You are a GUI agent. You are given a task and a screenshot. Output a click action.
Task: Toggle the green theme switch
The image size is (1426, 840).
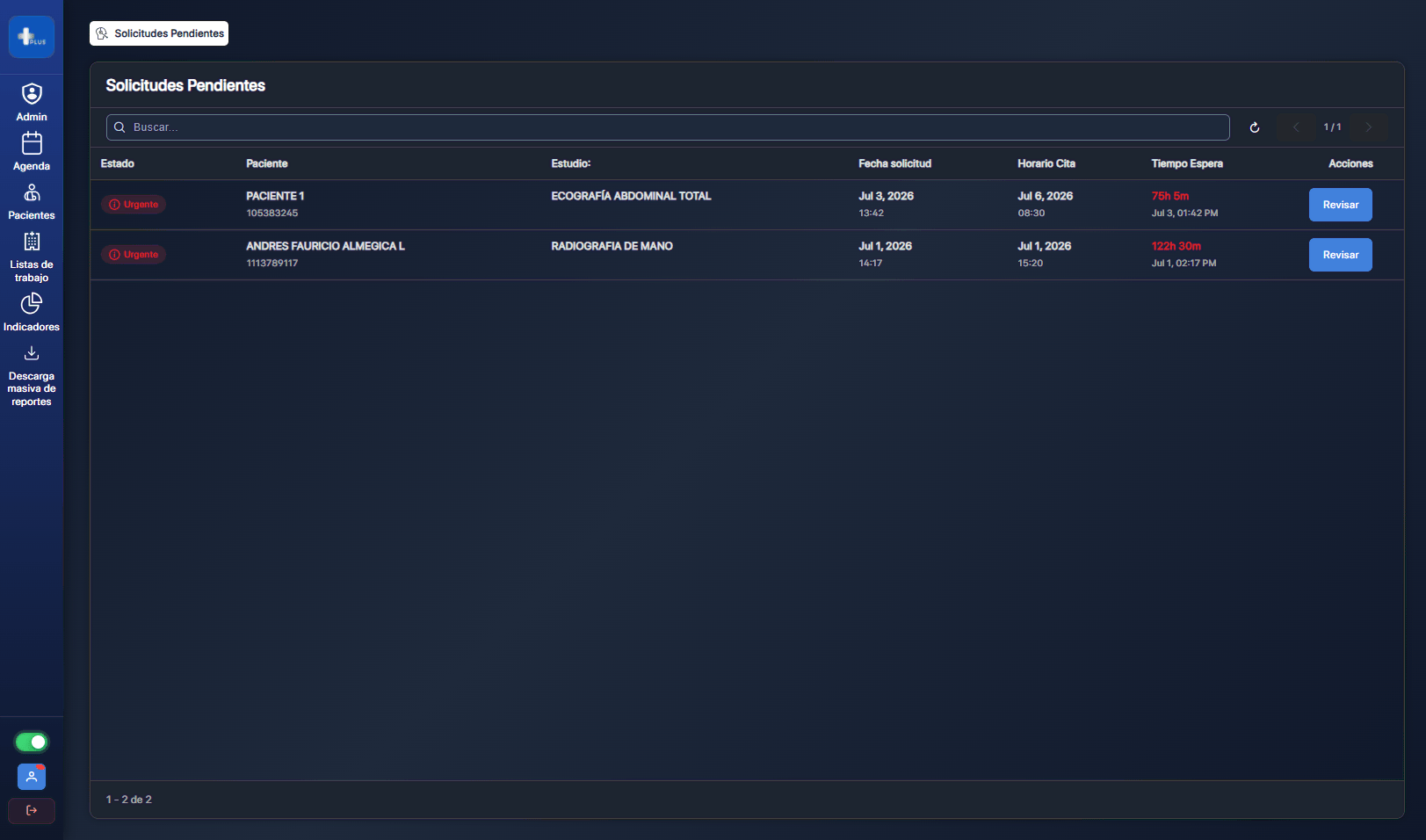pyautogui.click(x=32, y=742)
